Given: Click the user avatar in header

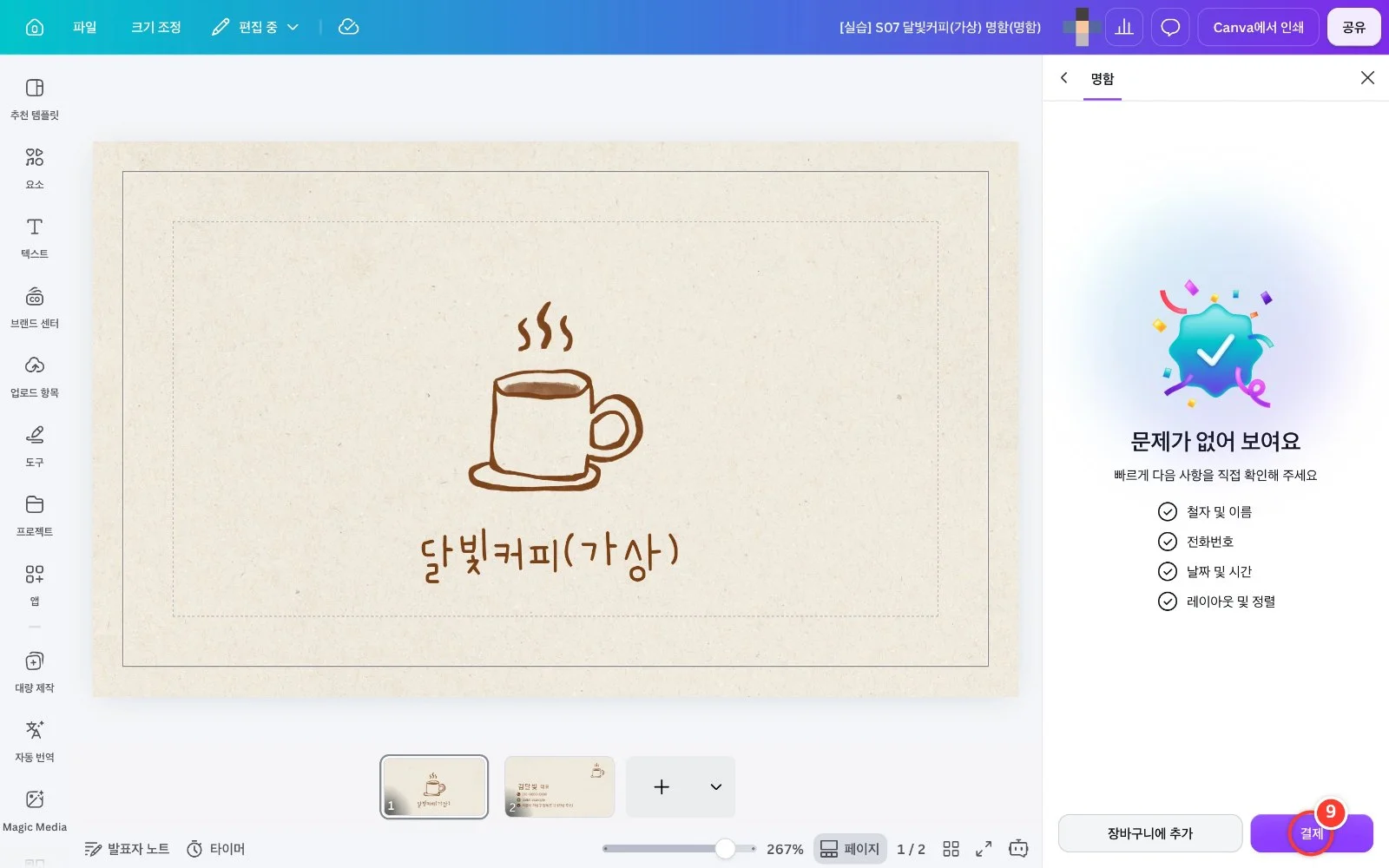Looking at the screenshot, I should pyautogui.click(x=1082, y=27).
